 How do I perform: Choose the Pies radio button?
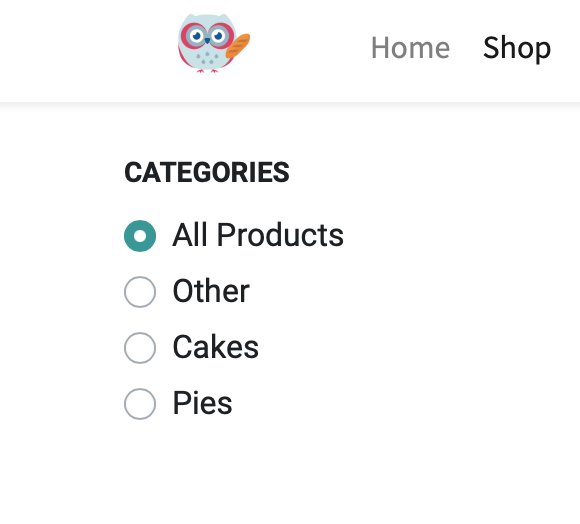(x=140, y=403)
